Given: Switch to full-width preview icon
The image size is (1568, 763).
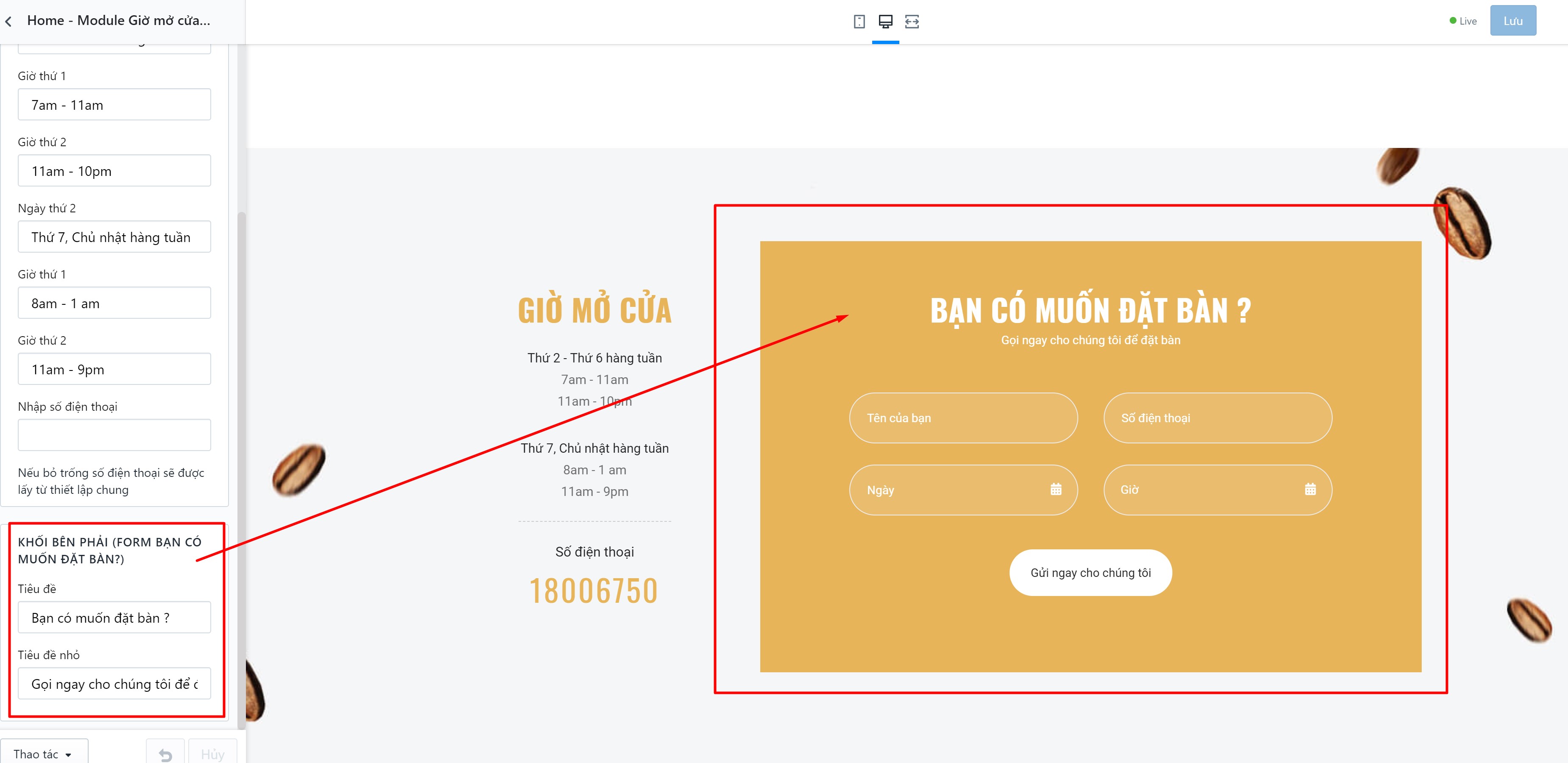Looking at the screenshot, I should 911,21.
